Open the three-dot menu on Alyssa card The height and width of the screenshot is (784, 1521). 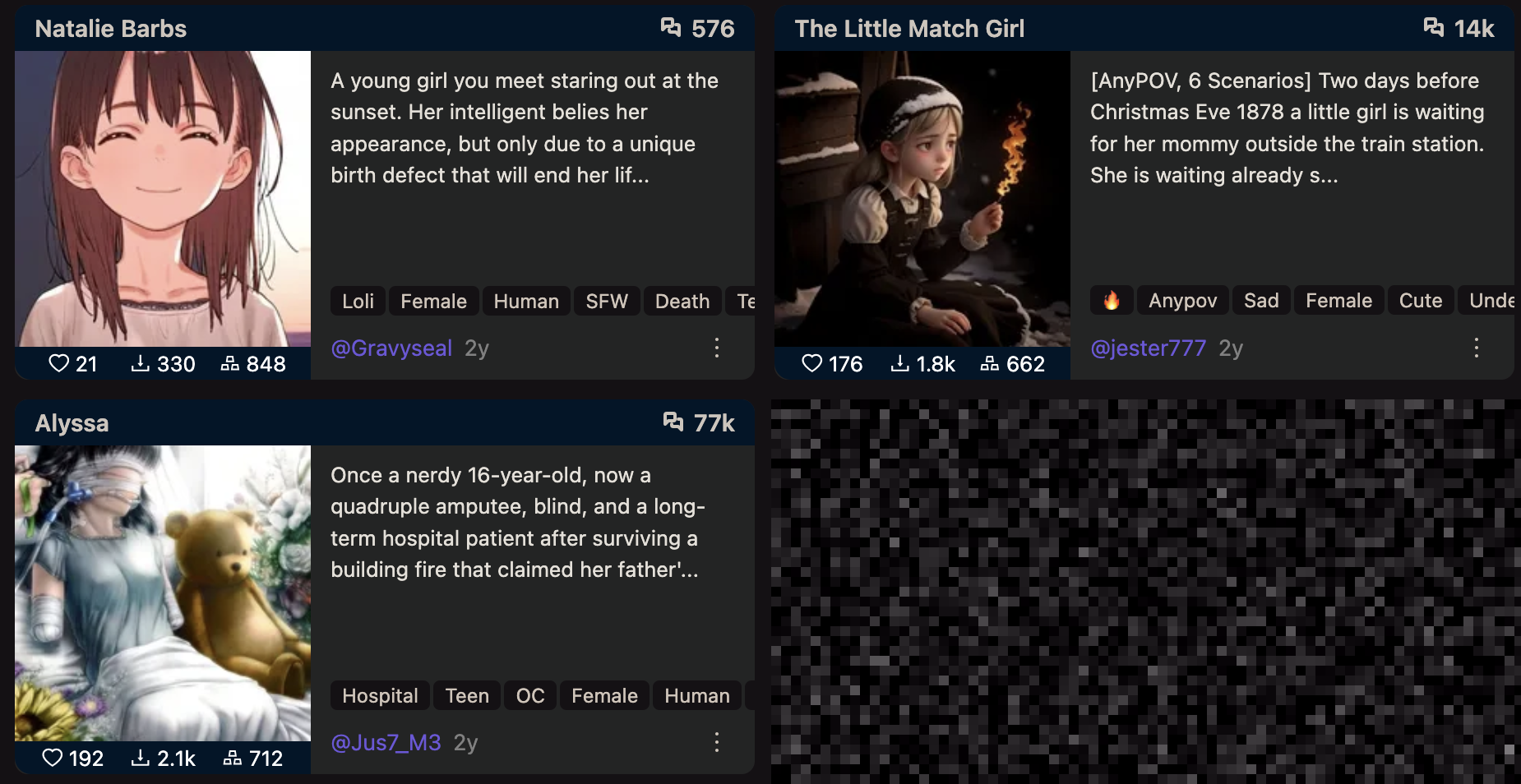(717, 742)
